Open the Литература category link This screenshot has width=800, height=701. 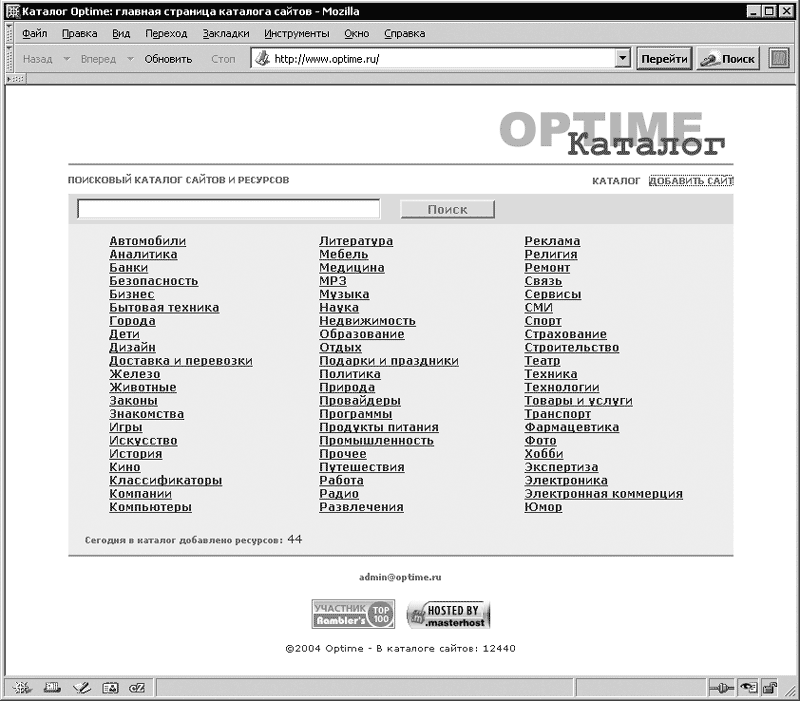point(356,241)
